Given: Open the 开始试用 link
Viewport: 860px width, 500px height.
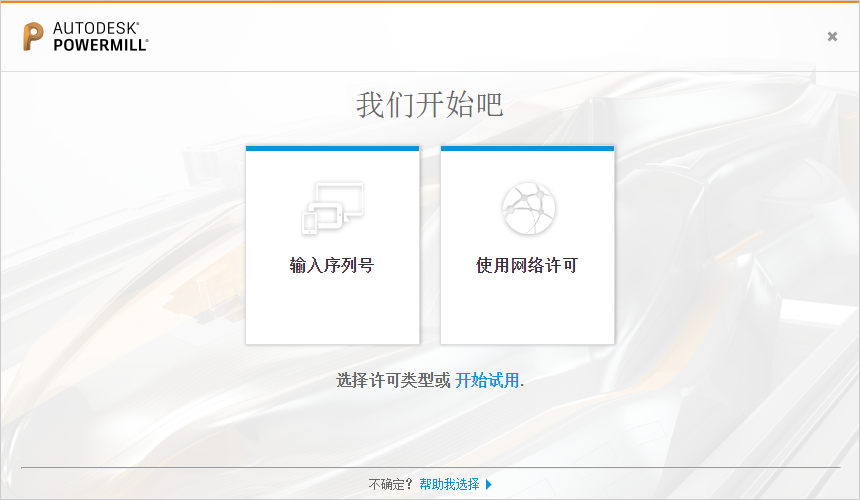Looking at the screenshot, I should pyautogui.click(x=487, y=380).
